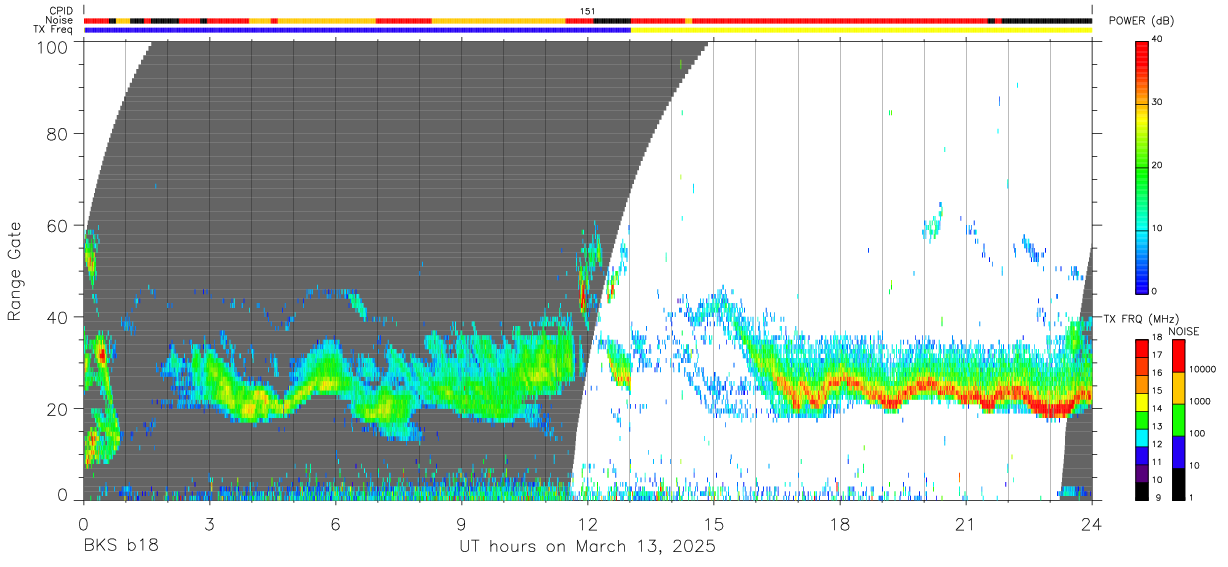
Task: Click the 10000 label on NOISE legend
Action: click(1203, 369)
